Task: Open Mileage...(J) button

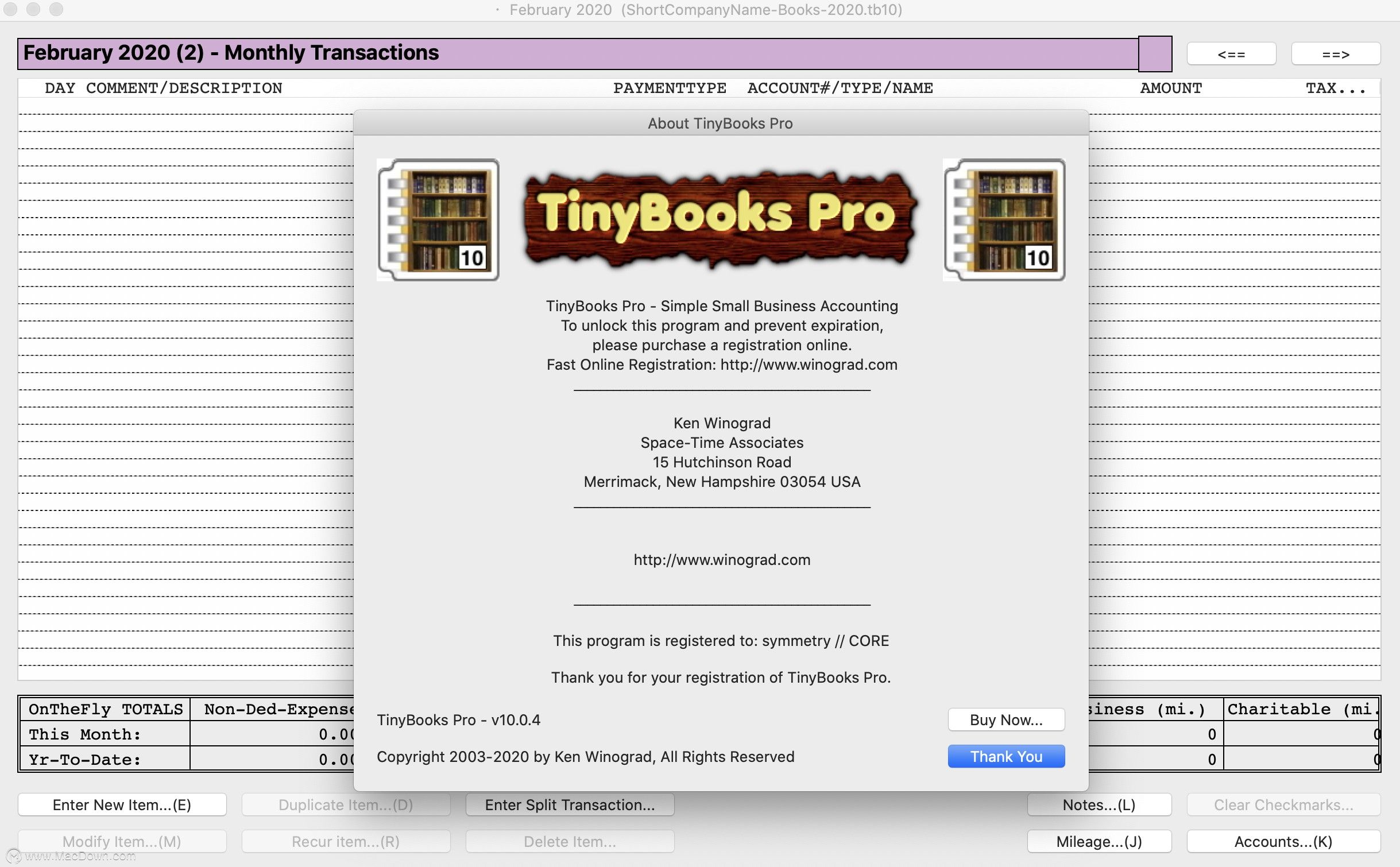Action: coord(1099,841)
